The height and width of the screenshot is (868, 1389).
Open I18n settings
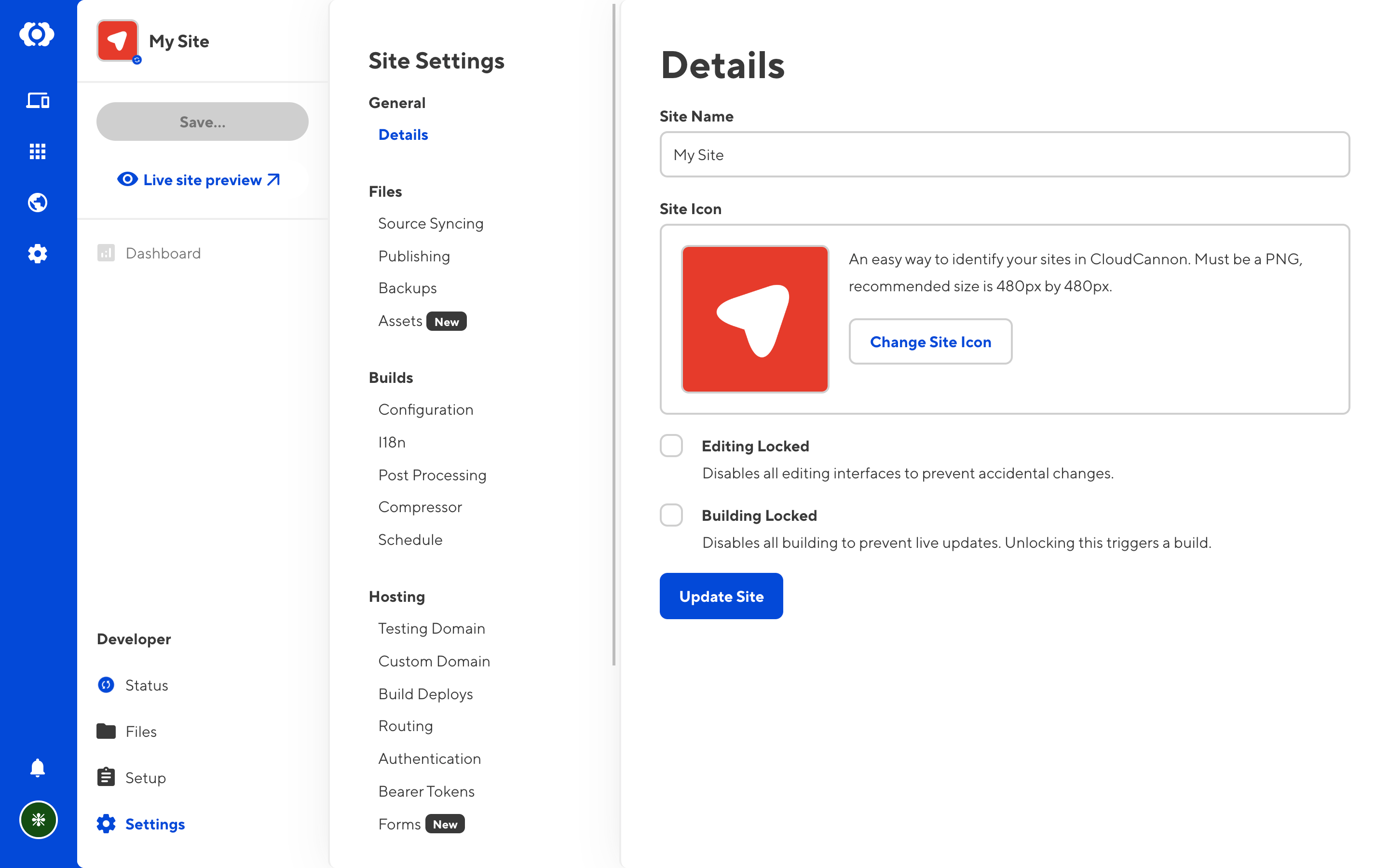click(392, 442)
